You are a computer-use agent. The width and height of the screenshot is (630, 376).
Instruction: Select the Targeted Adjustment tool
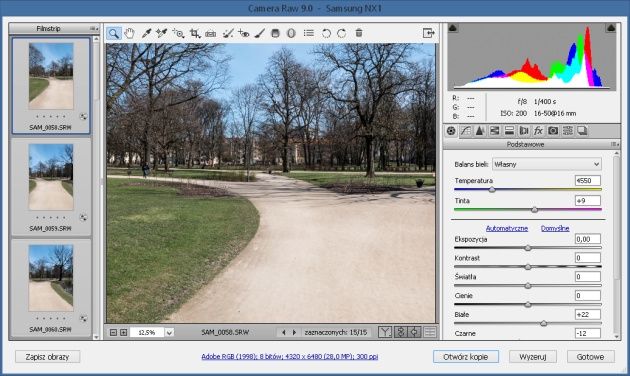tap(178, 33)
